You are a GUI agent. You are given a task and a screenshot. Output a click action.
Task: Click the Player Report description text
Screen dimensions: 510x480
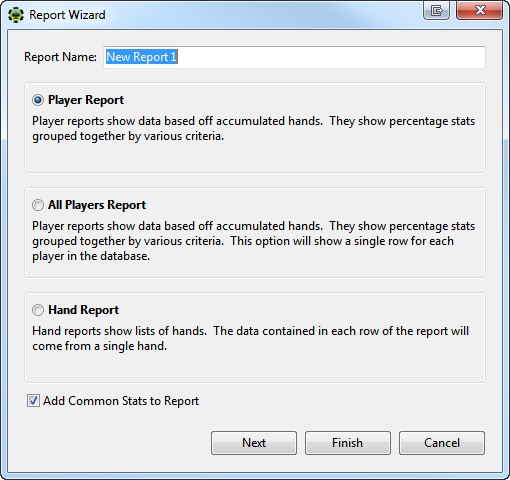pos(253,129)
